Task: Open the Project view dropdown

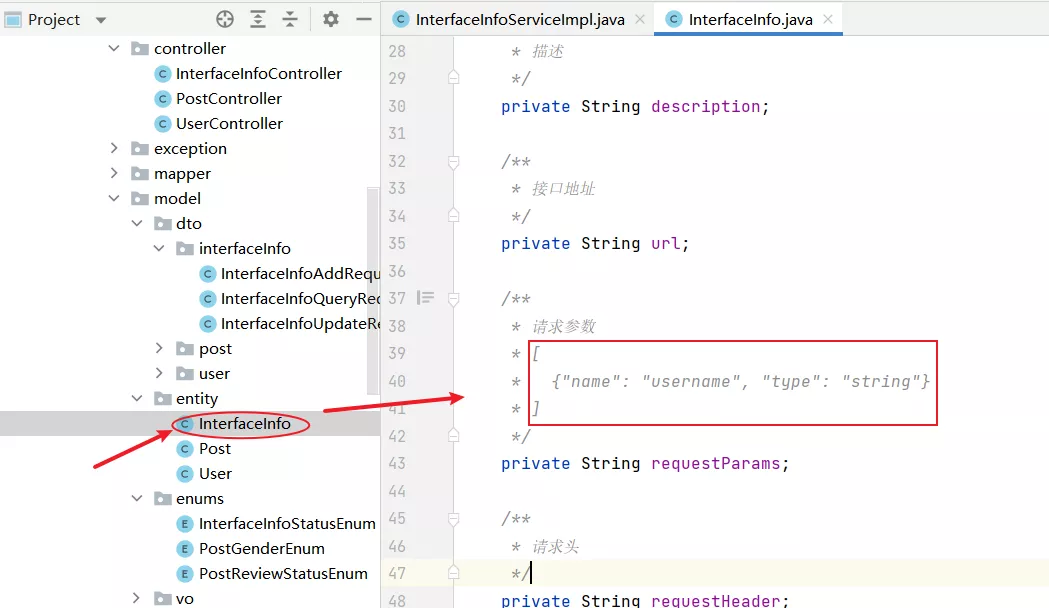Action: (x=101, y=20)
